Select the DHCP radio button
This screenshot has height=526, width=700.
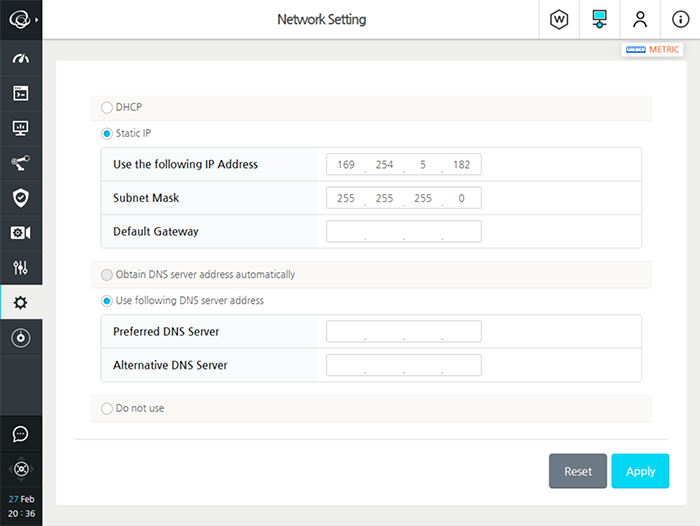click(107, 108)
